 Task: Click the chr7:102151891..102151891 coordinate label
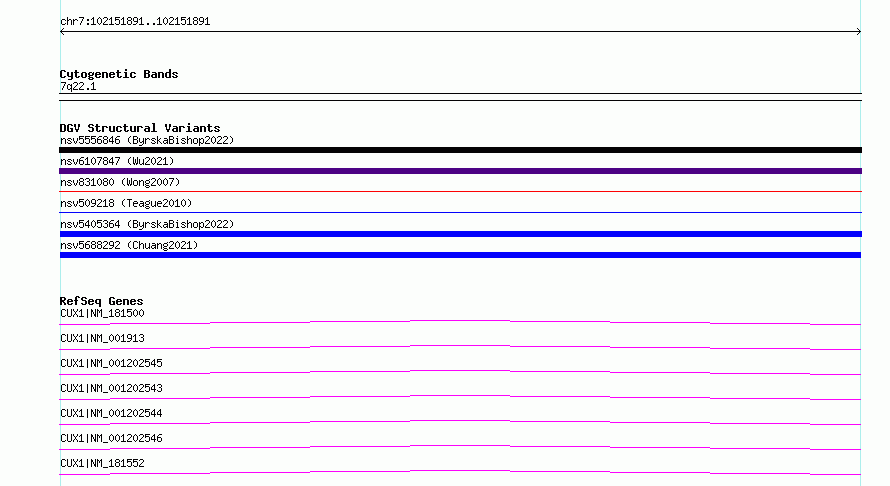(135, 22)
